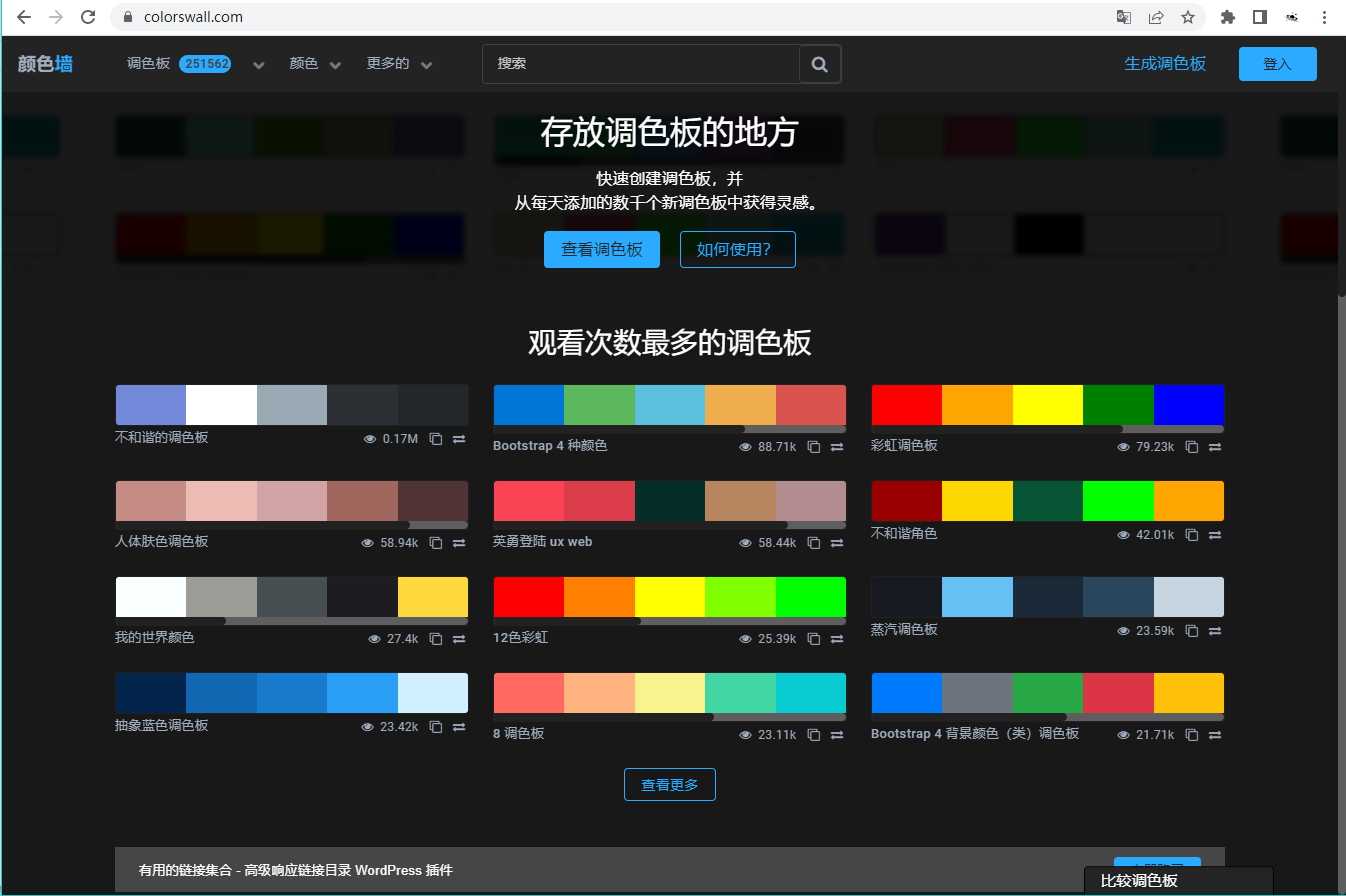Click inside the 搜索 search field
The width and height of the screenshot is (1346, 896).
640,63
